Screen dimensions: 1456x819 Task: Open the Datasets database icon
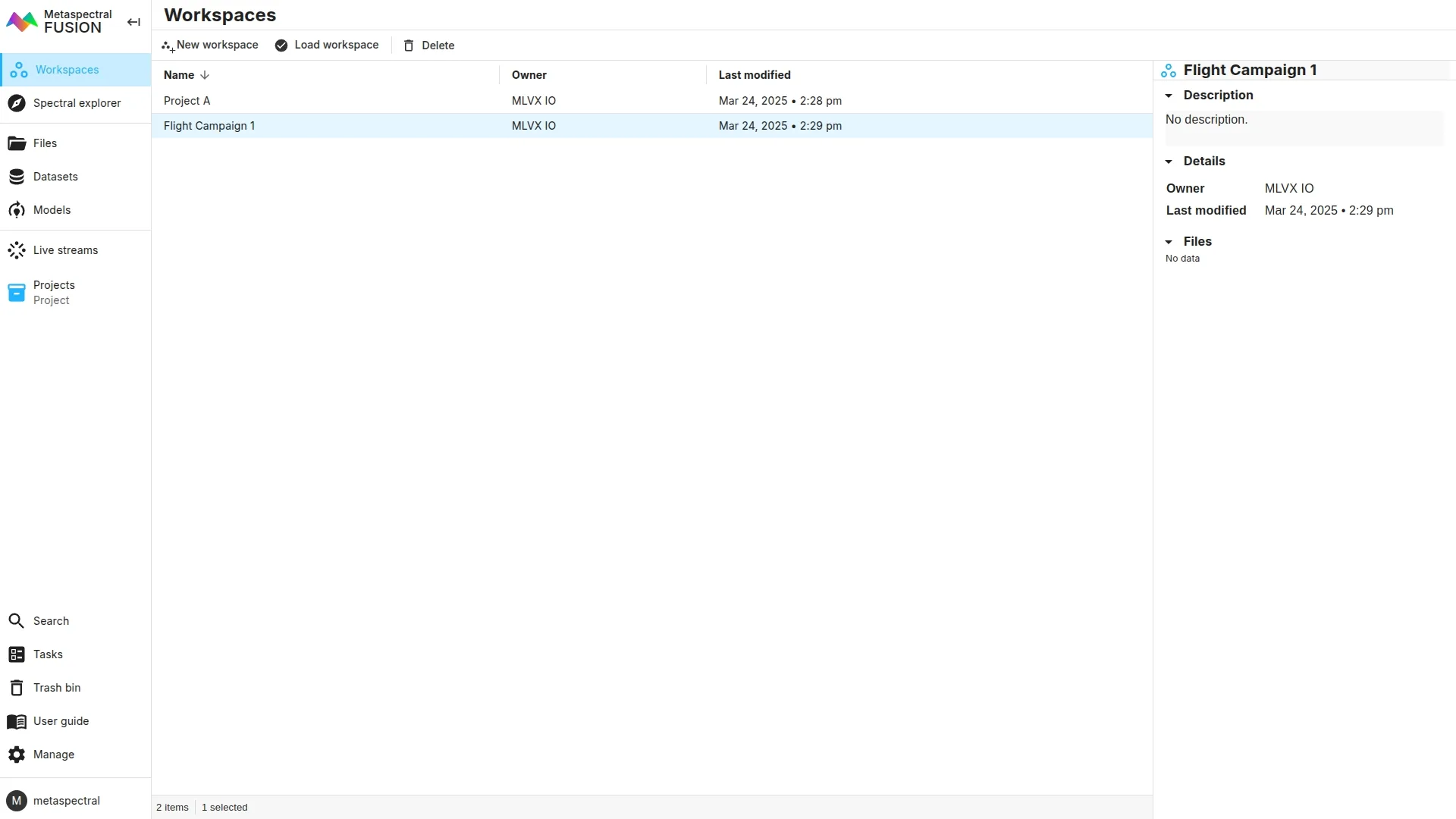(x=17, y=177)
